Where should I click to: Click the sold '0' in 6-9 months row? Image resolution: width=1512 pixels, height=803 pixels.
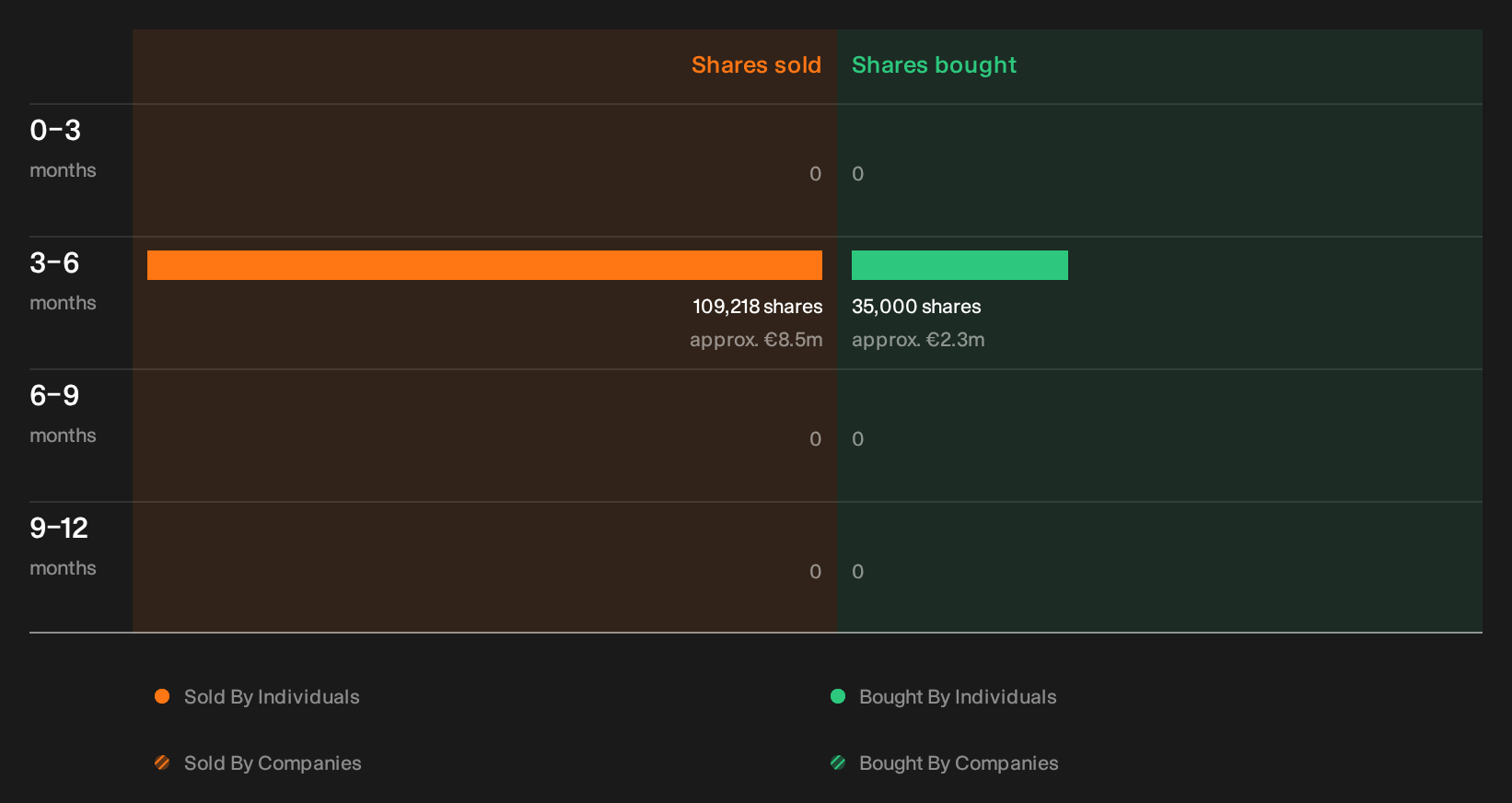pos(816,439)
